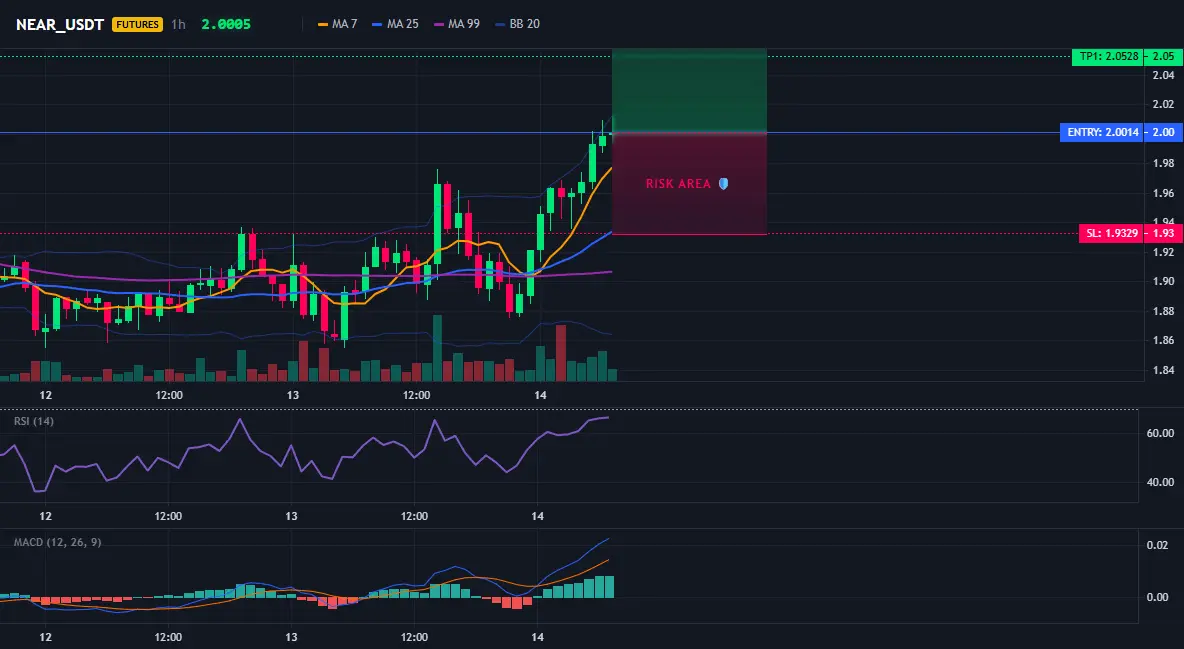Screen dimensions: 1184x649
Task: Click the 0.02 MACD axis value
Action: click(1158, 545)
